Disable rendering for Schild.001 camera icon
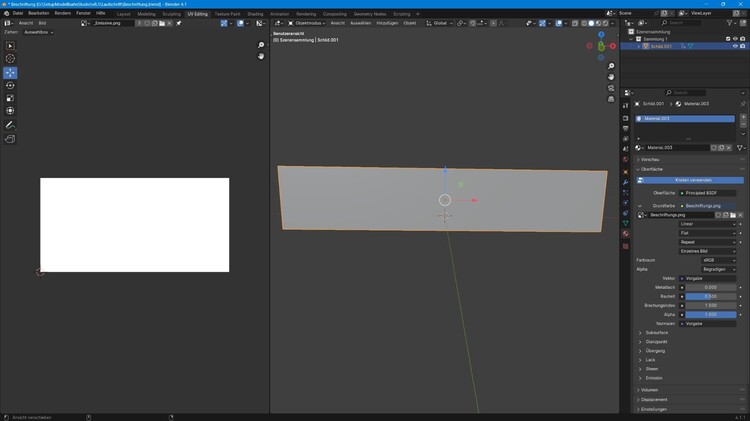This screenshot has width=750, height=421. tap(743, 46)
